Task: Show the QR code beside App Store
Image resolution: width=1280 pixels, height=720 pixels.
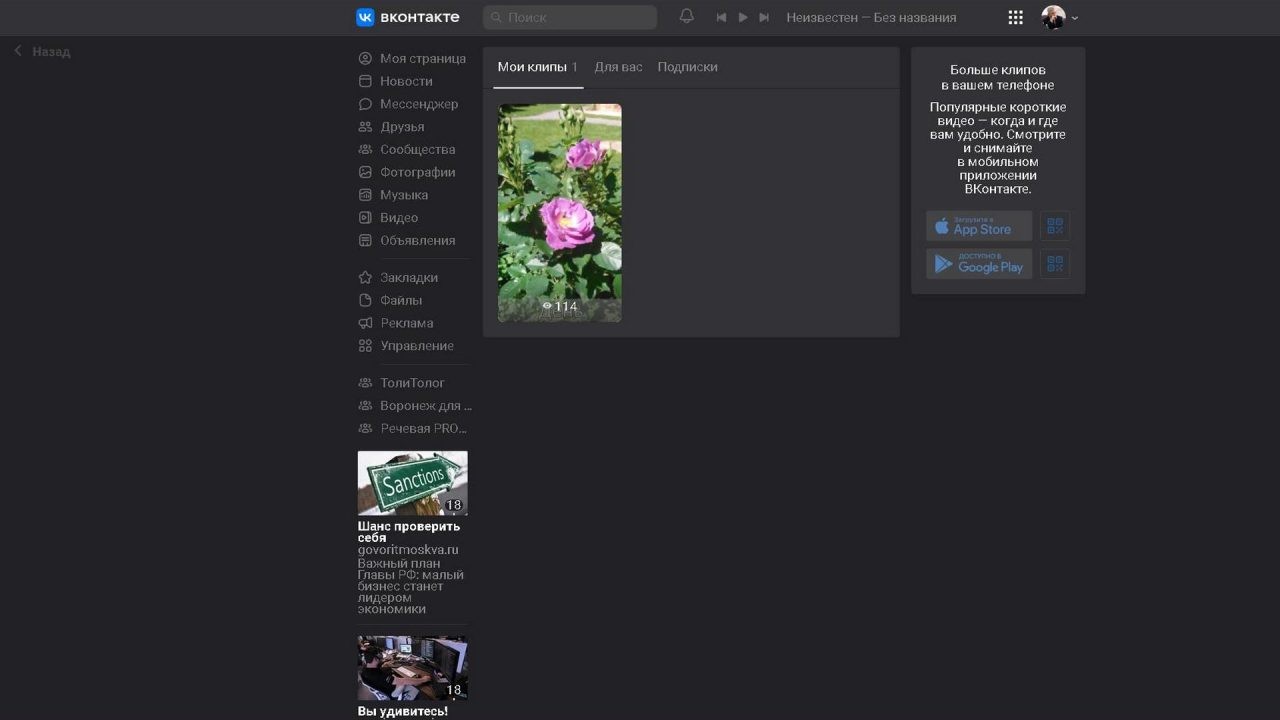Action: point(1054,226)
